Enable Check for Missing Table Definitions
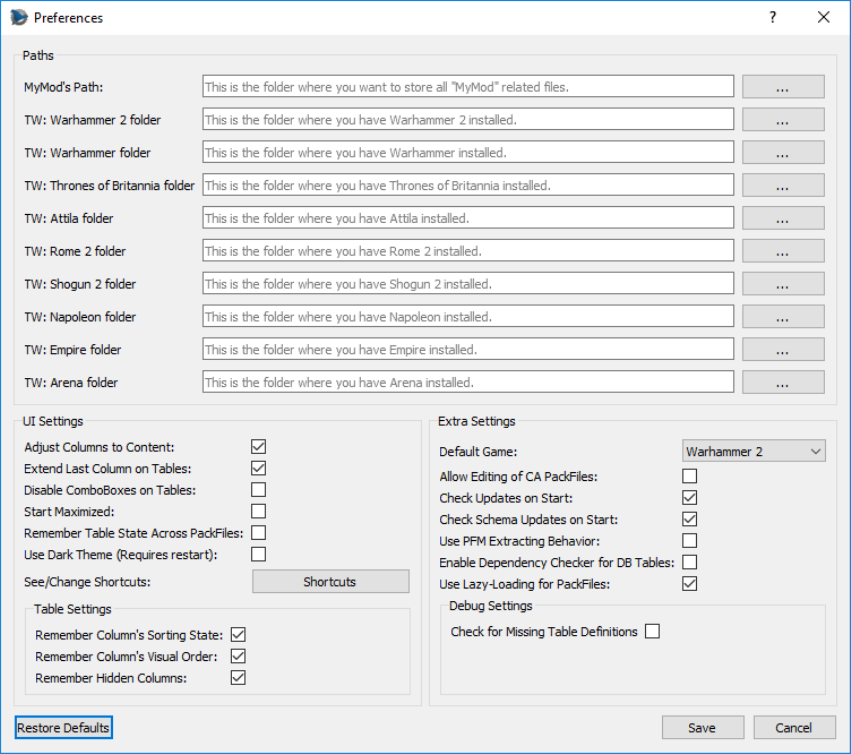Screen dimensions: 851x754 (x=652, y=631)
